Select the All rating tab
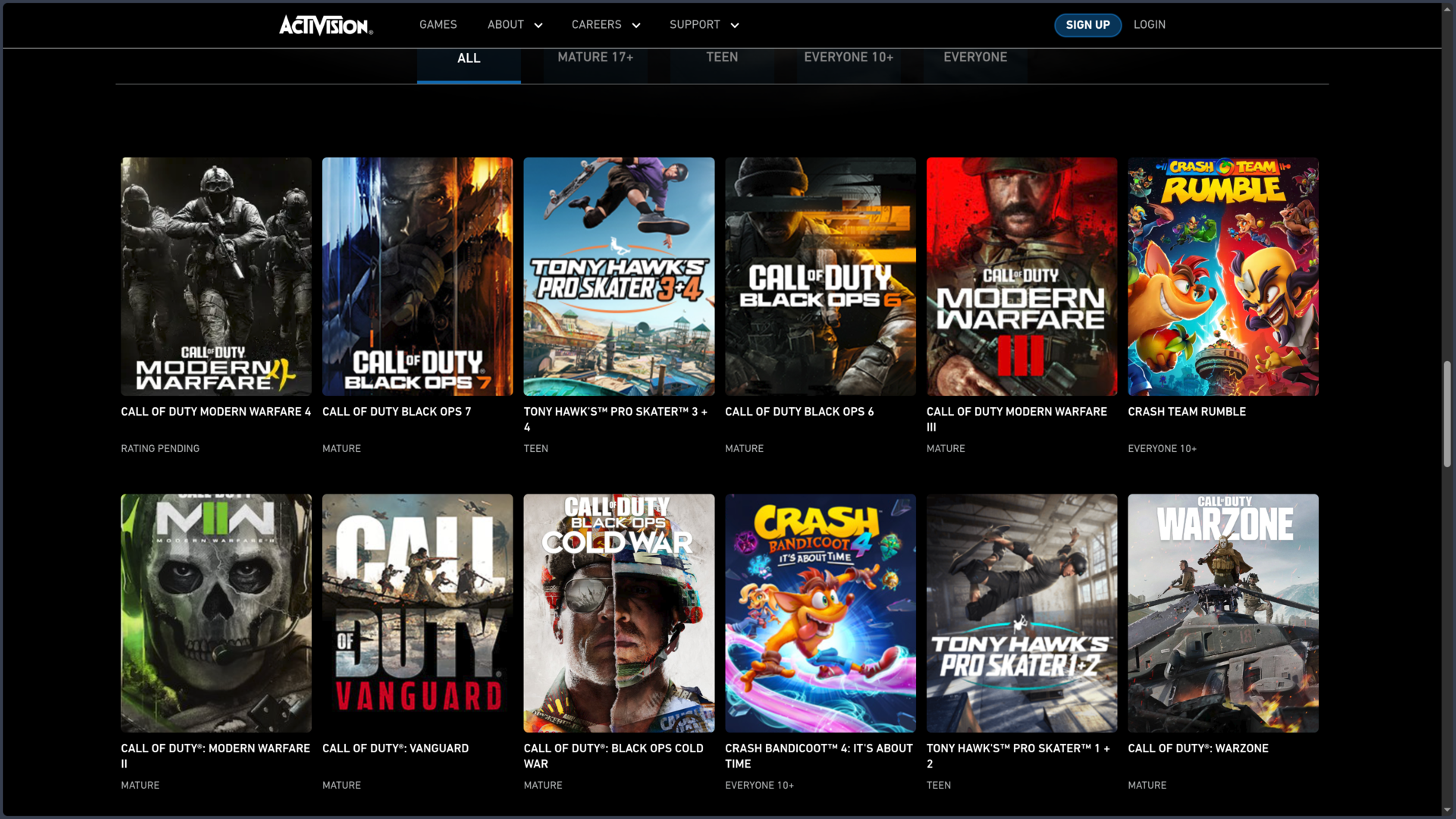Screen dimensions: 1456x819 (x=469, y=63)
